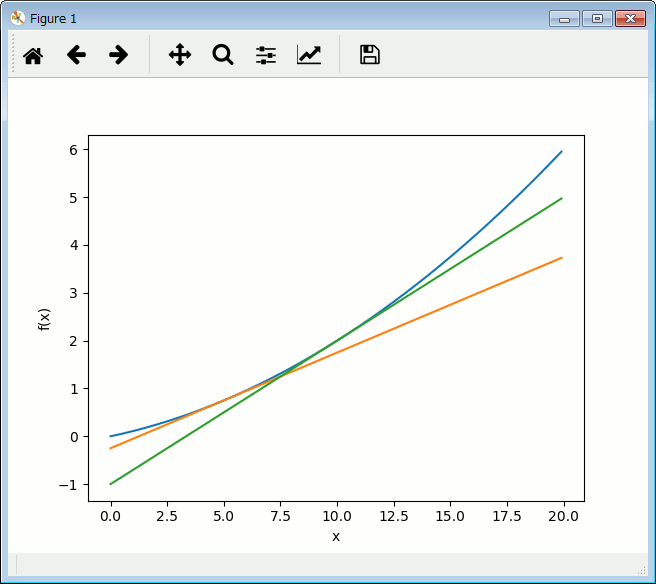Click the right end of the orange line

pyautogui.click(x=560, y=258)
